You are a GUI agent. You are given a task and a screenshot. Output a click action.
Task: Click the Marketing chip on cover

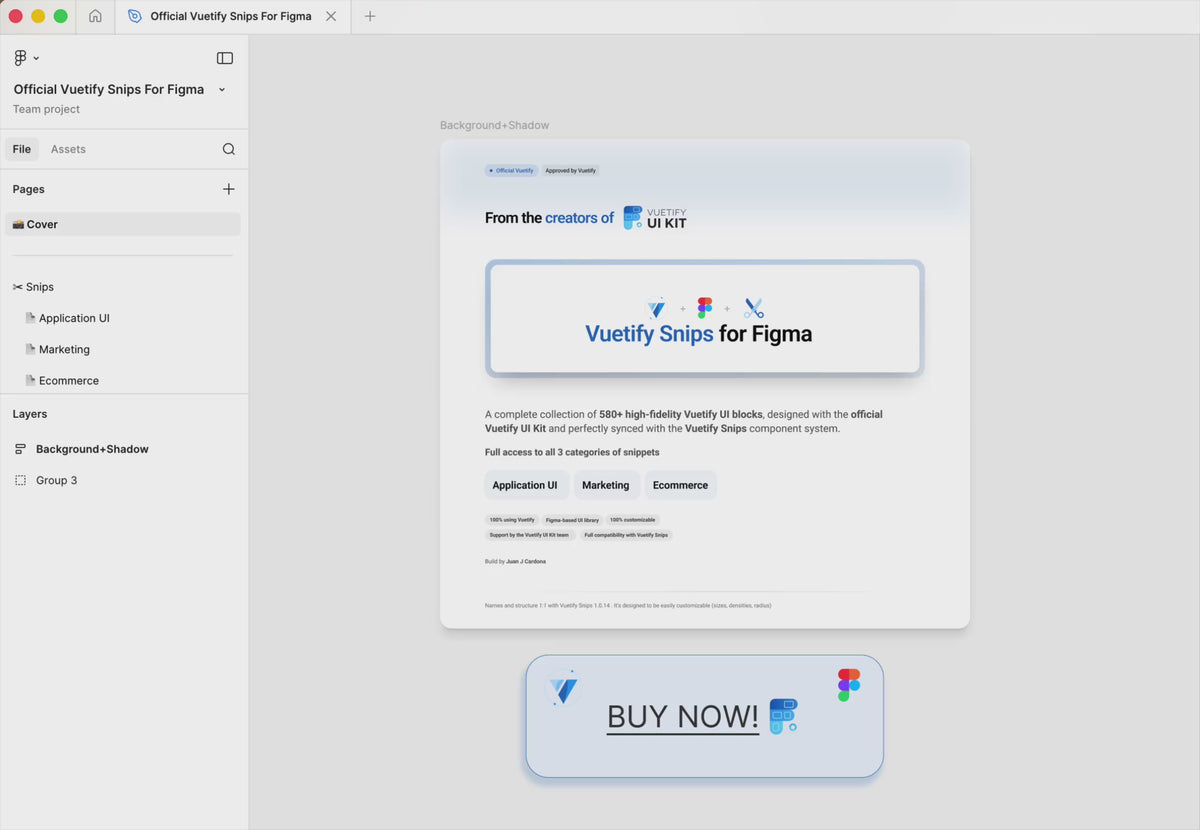point(606,485)
